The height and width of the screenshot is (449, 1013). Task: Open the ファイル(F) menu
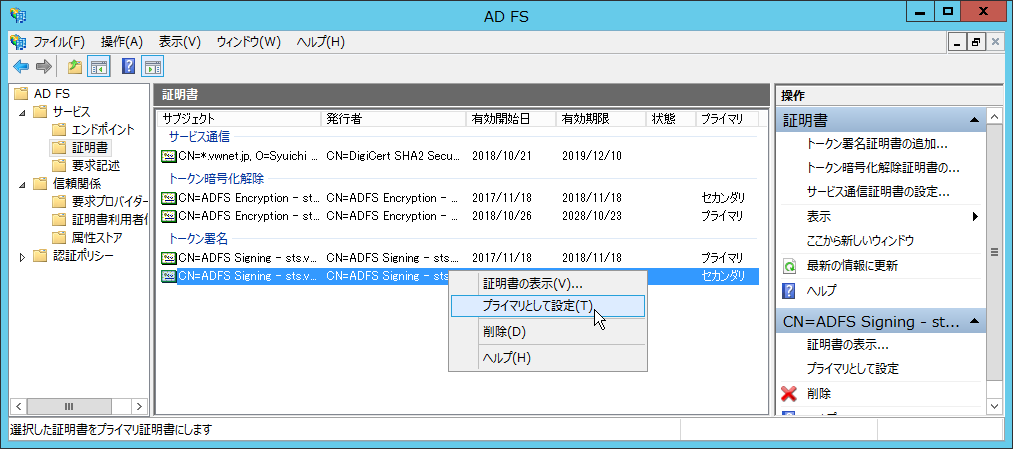(x=59, y=42)
